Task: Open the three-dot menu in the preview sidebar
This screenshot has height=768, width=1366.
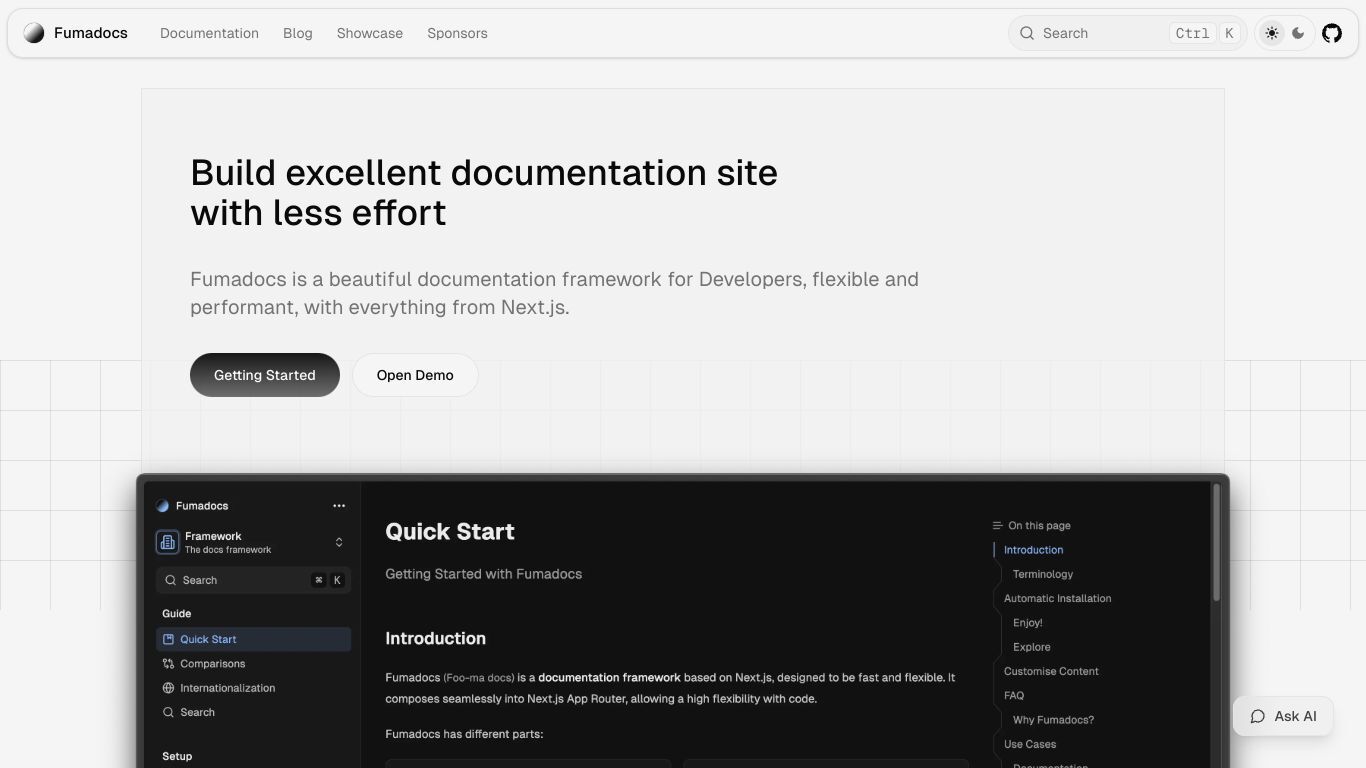Action: coord(339,506)
